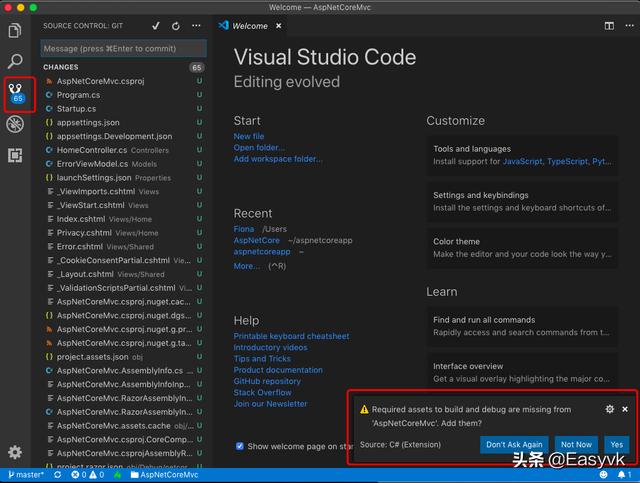Open editor more actions ellipsis at top right

pyautogui.click(x=629, y=26)
